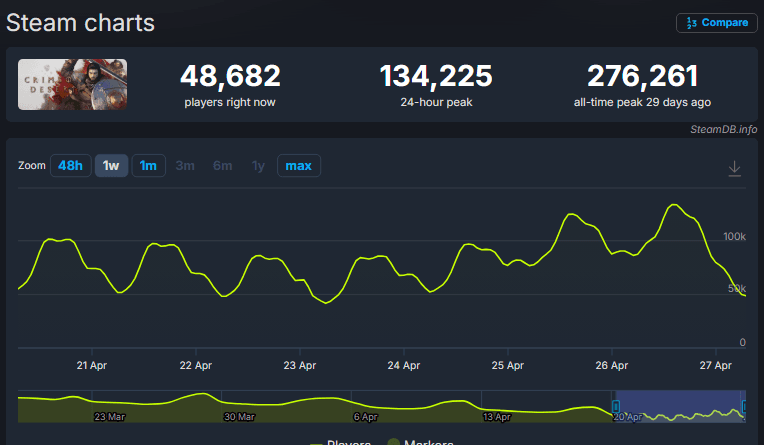
Task: Choose the 6m zoom option
Action: pos(222,166)
